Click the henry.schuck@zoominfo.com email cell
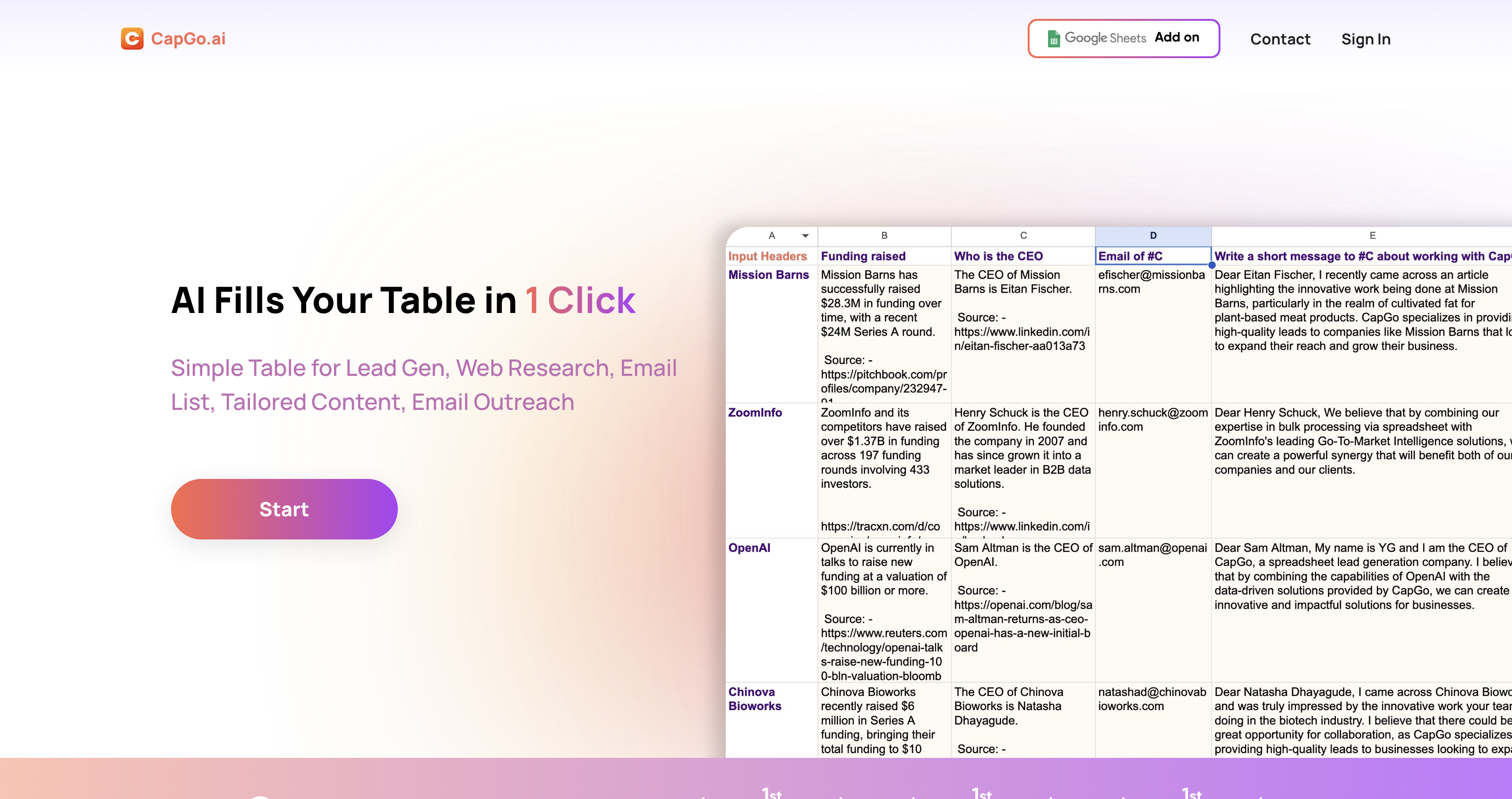The image size is (1512, 799). point(1153,470)
